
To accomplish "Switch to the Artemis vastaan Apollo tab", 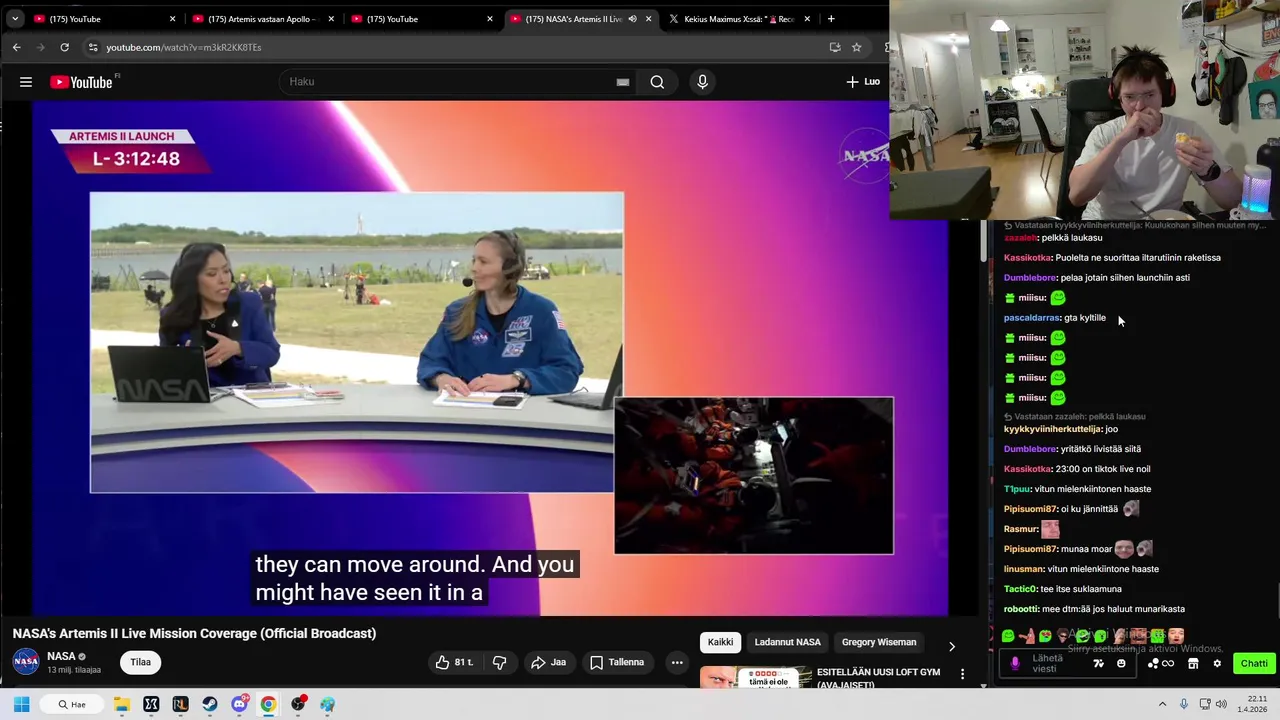I will pos(263,19).
